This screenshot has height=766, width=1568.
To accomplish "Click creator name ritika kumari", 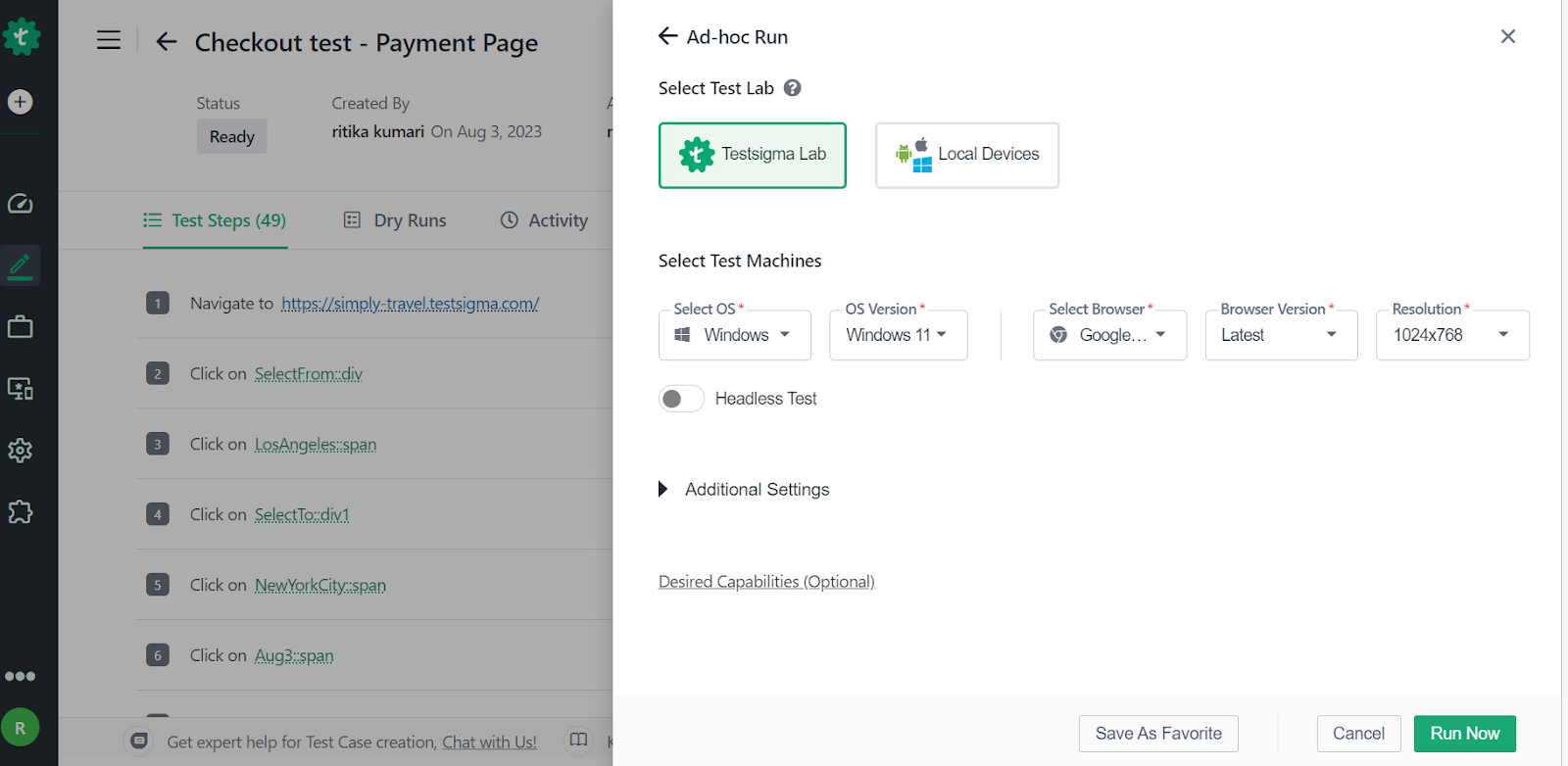I will point(378,131).
